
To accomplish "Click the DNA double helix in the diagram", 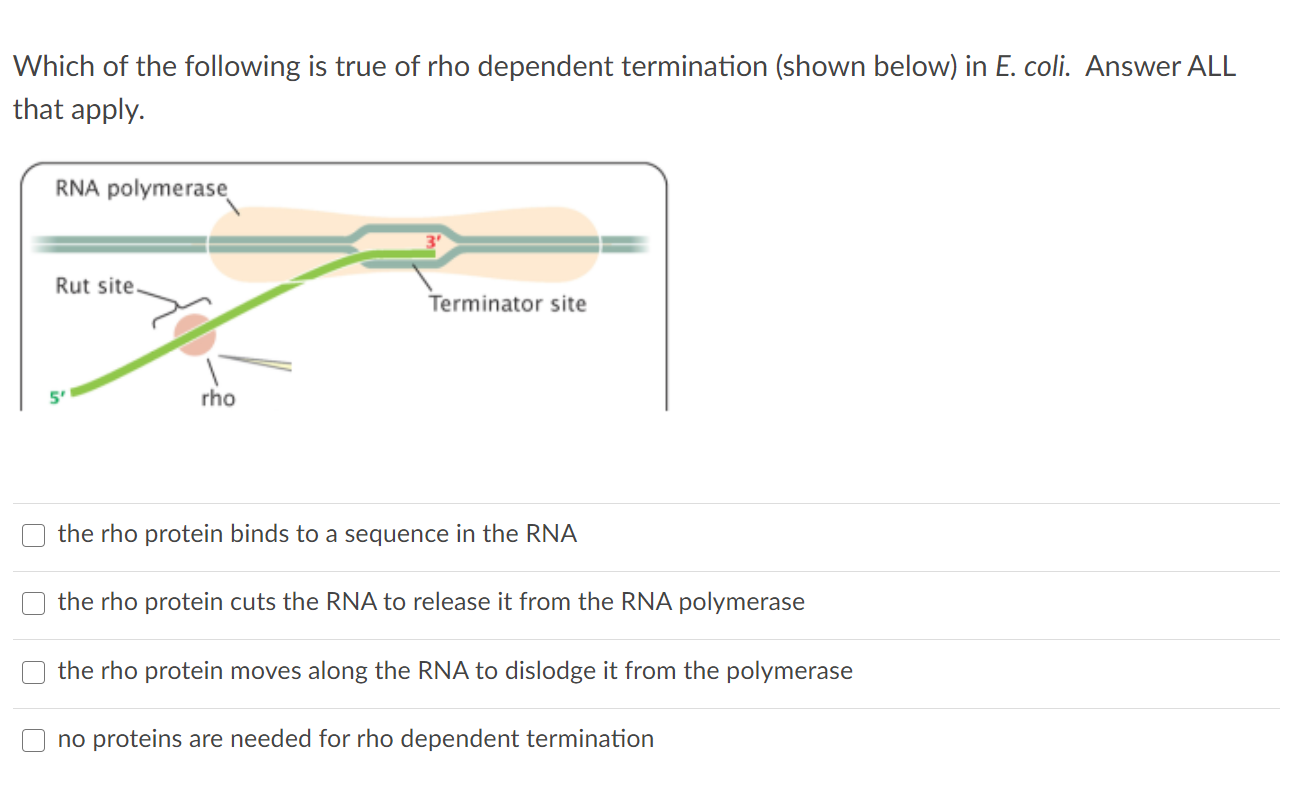I will 120,242.
